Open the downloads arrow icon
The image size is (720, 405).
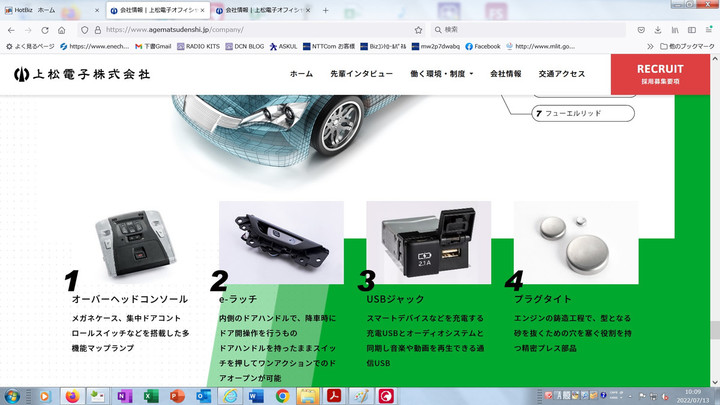click(658, 30)
